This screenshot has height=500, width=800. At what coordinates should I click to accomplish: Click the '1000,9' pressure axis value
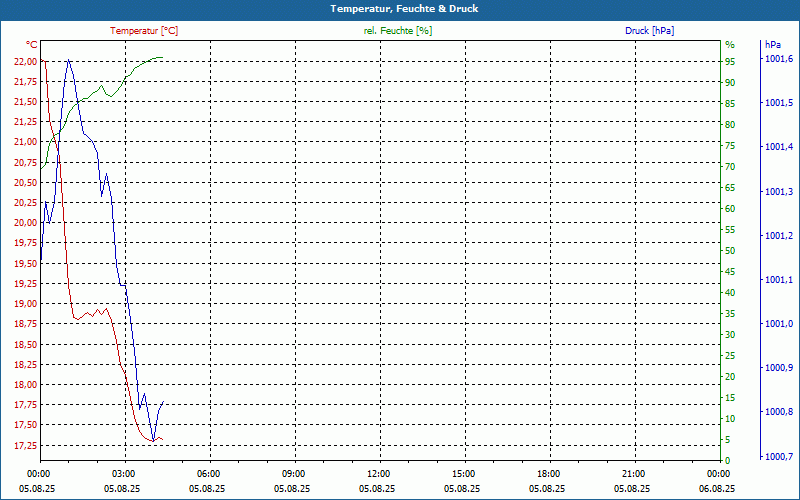[x=779, y=368]
